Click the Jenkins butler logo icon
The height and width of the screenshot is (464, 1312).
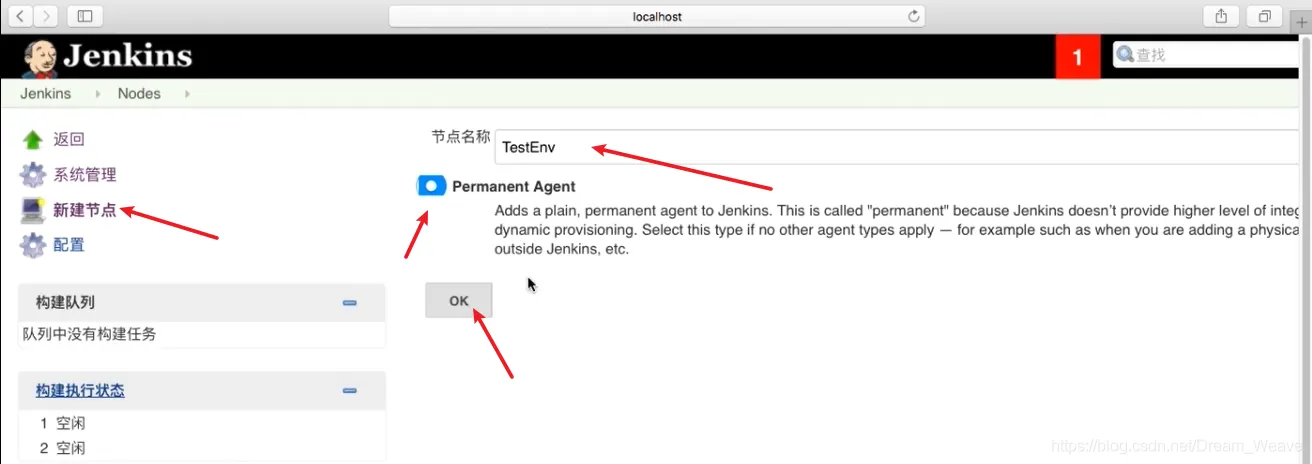pyautogui.click(x=41, y=57)
